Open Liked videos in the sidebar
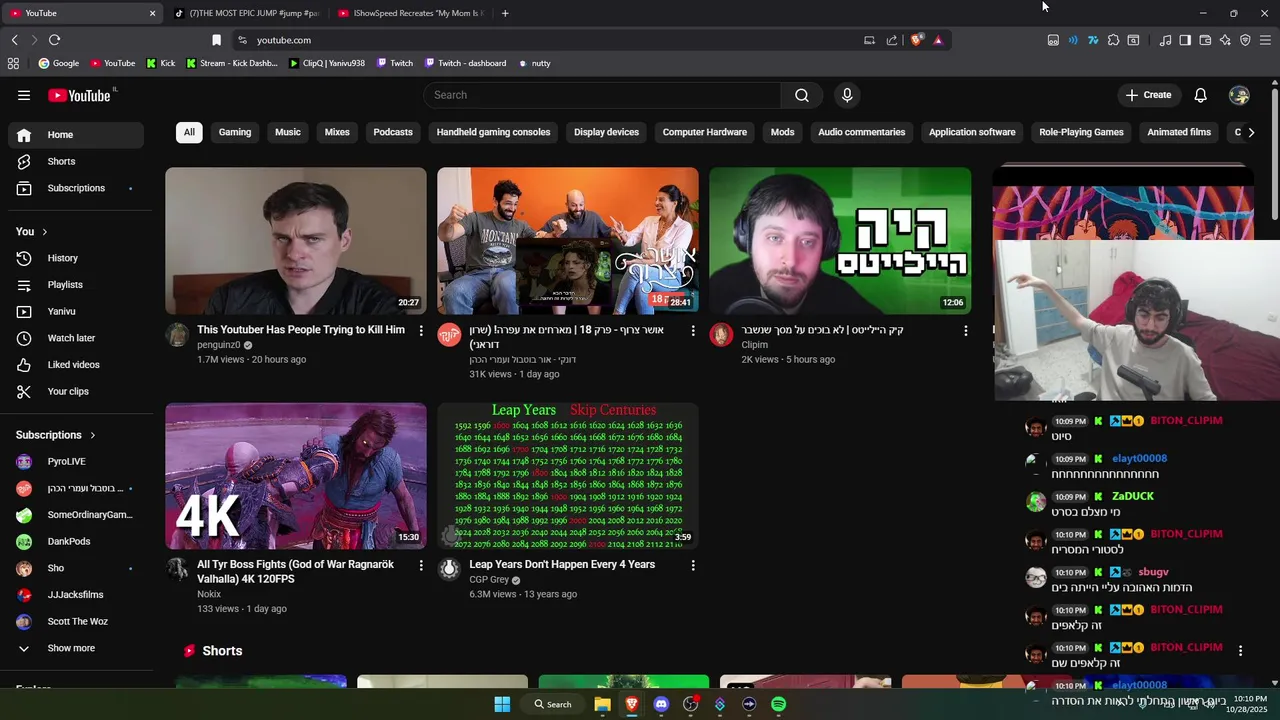1280x720 pixels. coord(76,365)
